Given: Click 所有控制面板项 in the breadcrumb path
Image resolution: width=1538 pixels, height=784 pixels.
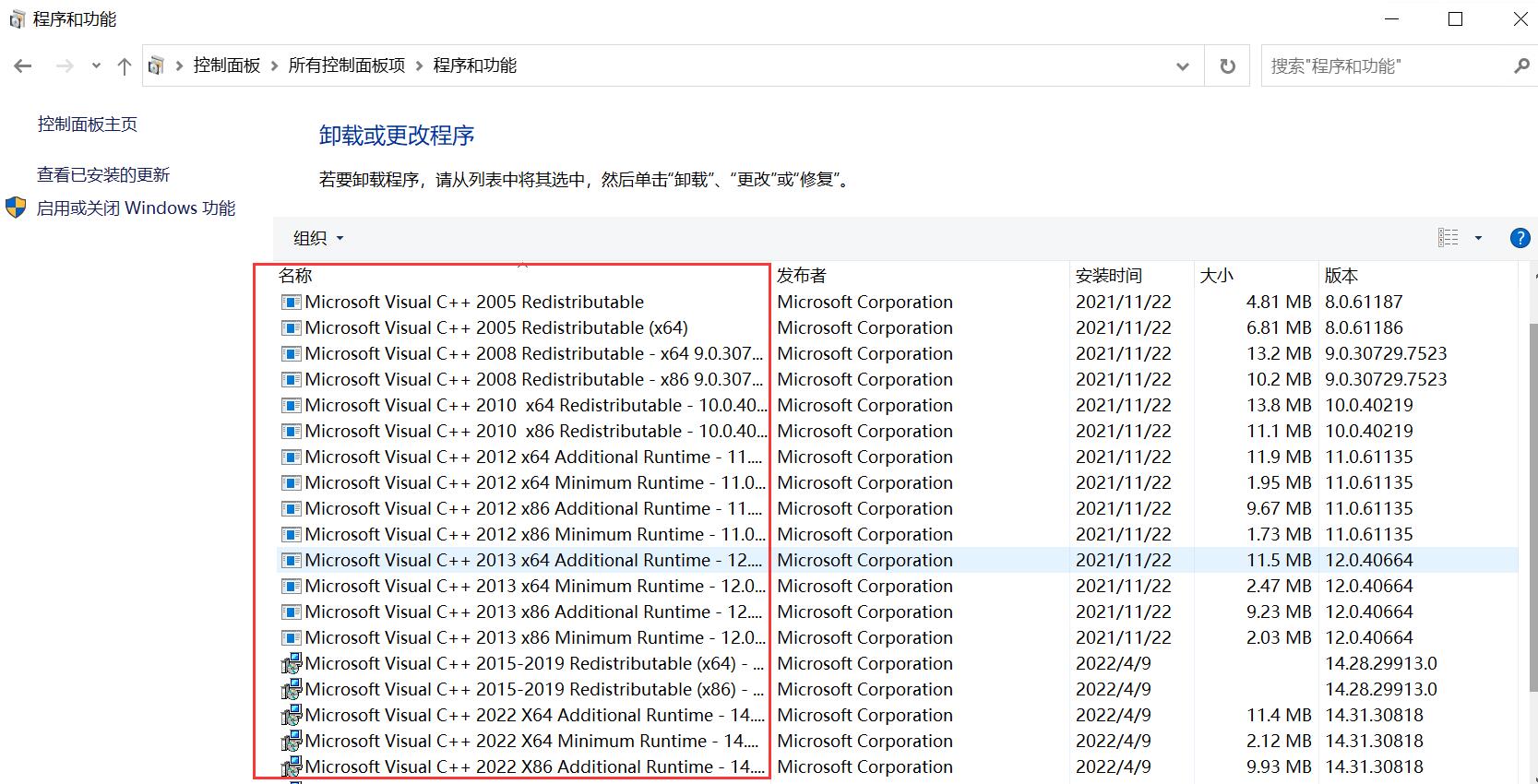Looking at the screenshot, I should point(347,65).
